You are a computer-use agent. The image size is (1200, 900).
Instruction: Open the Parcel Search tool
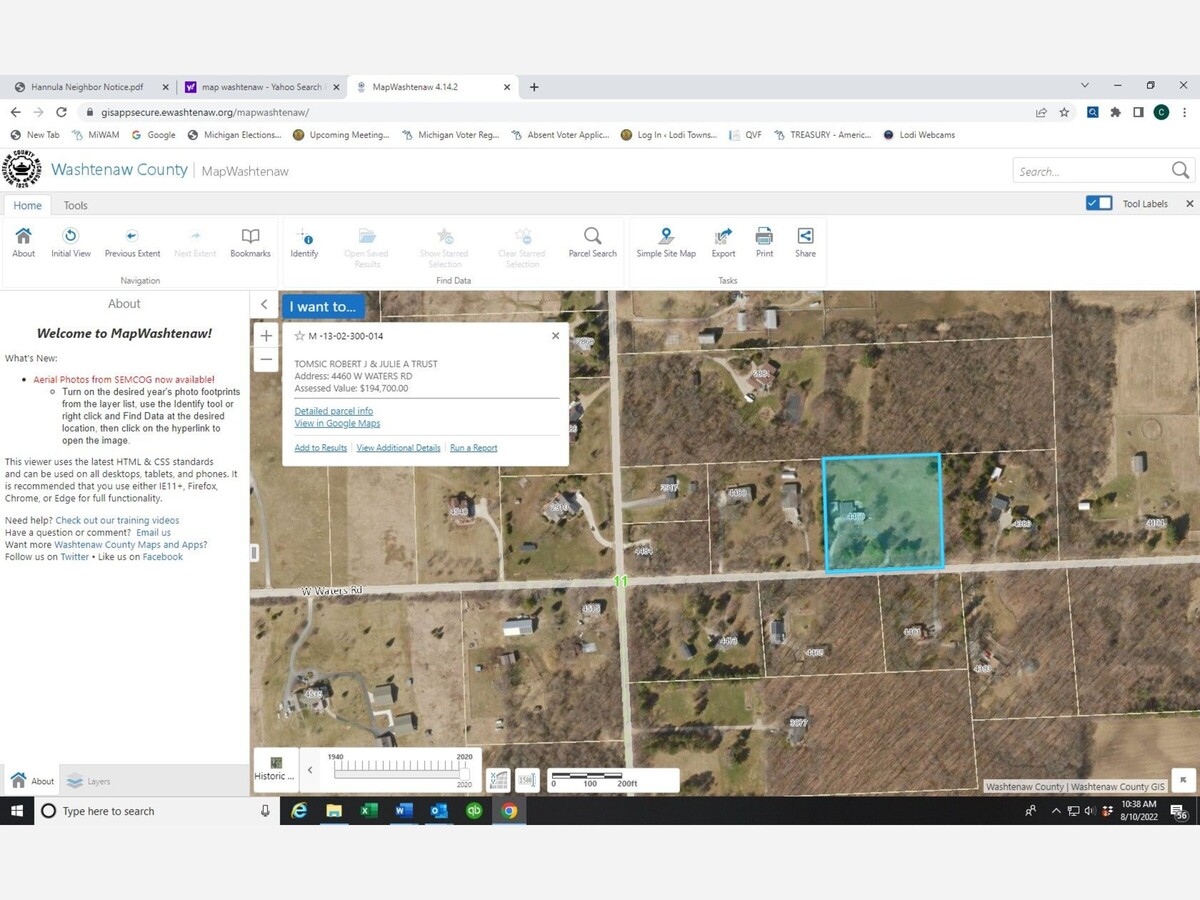(x=592, y=238)
